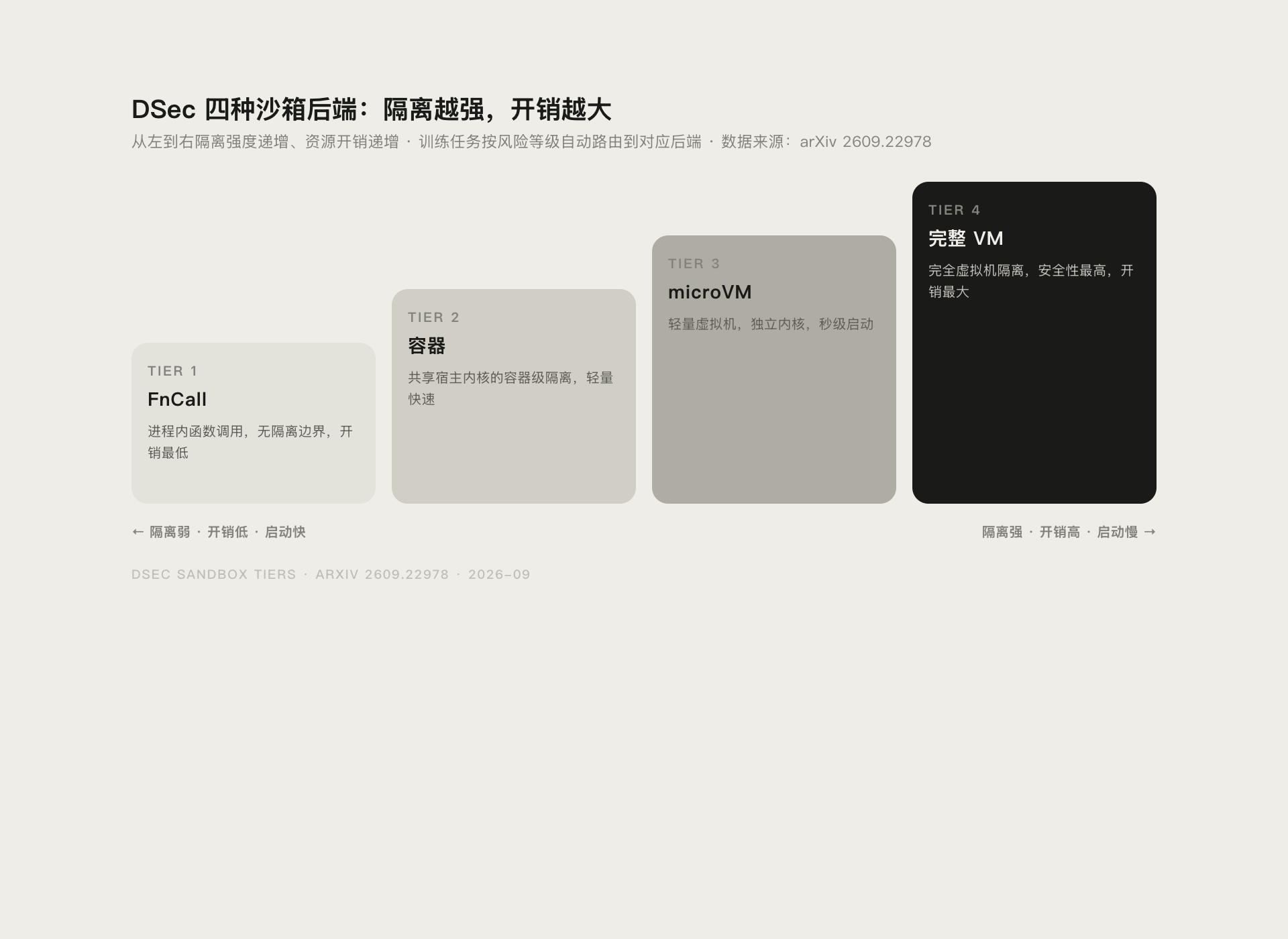Click the 'TIER 2' label

click(433, 317)
